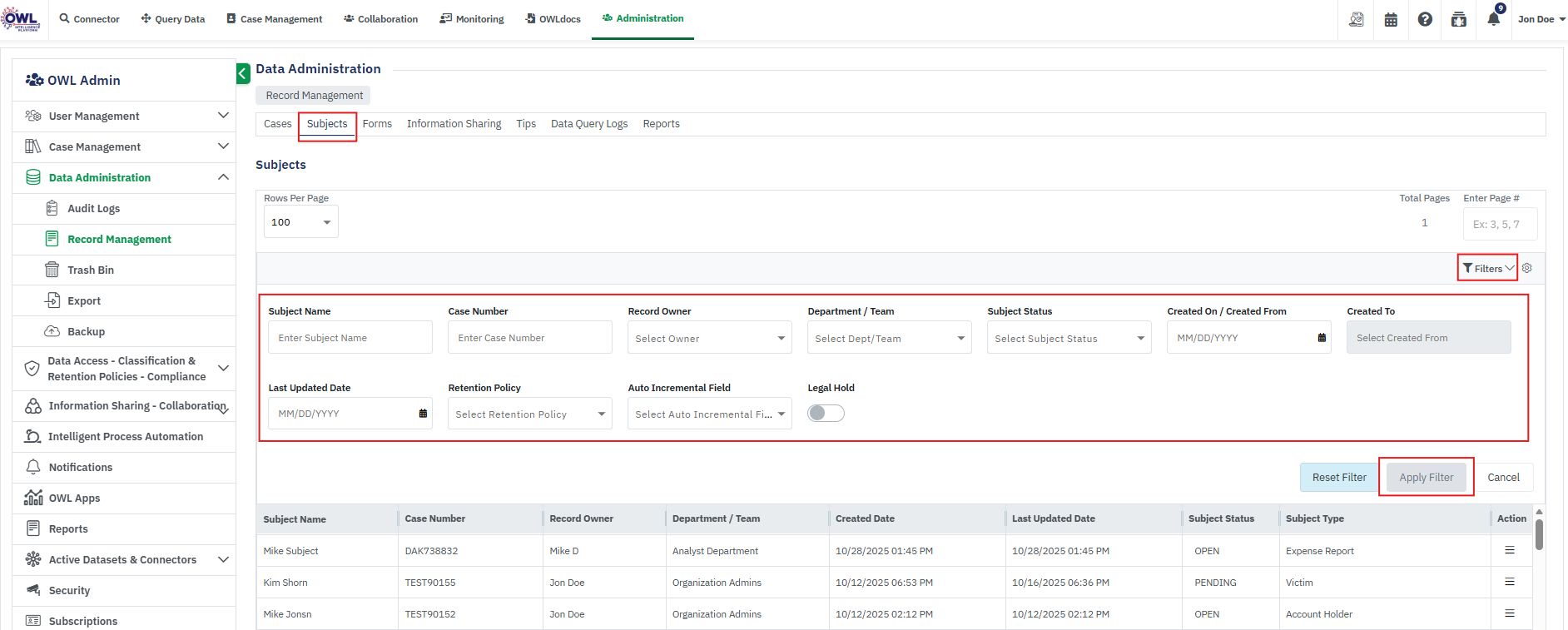This screenshot has height=630, width=1568.
Task: Open the Case Management top menu
Action: [275, 19]
